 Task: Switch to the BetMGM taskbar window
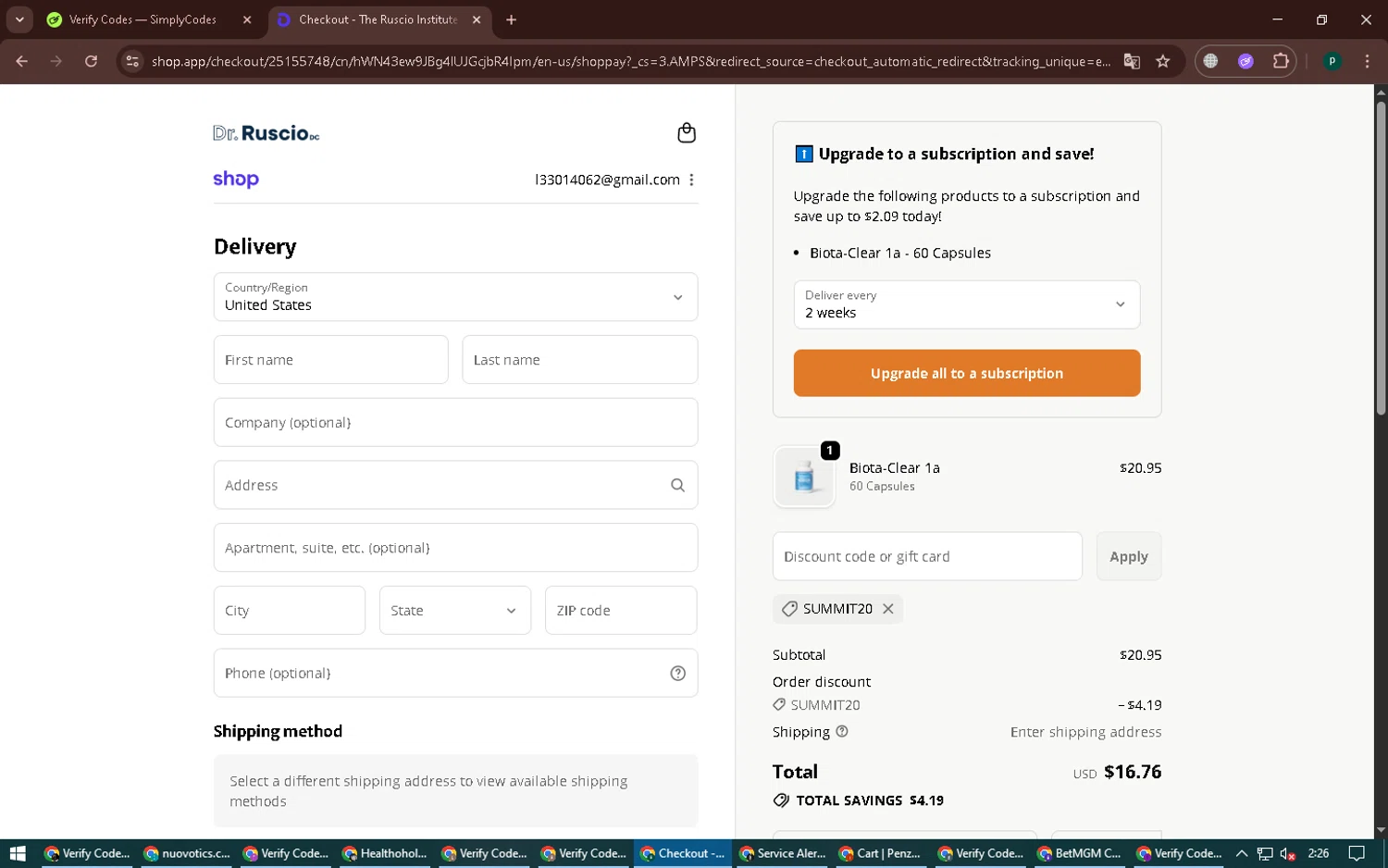pyautogui.click(x=1080, y=853)
